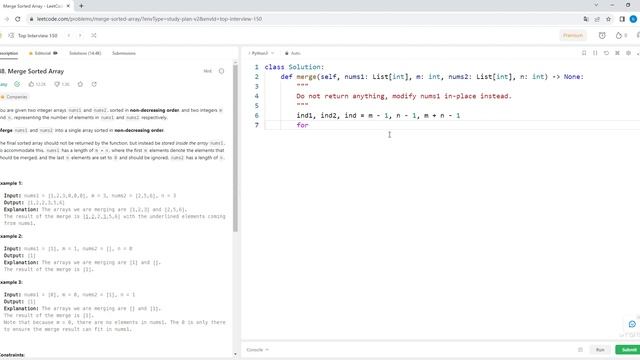
Task: Switch to the Solutions tab
Action: point(85,53)
